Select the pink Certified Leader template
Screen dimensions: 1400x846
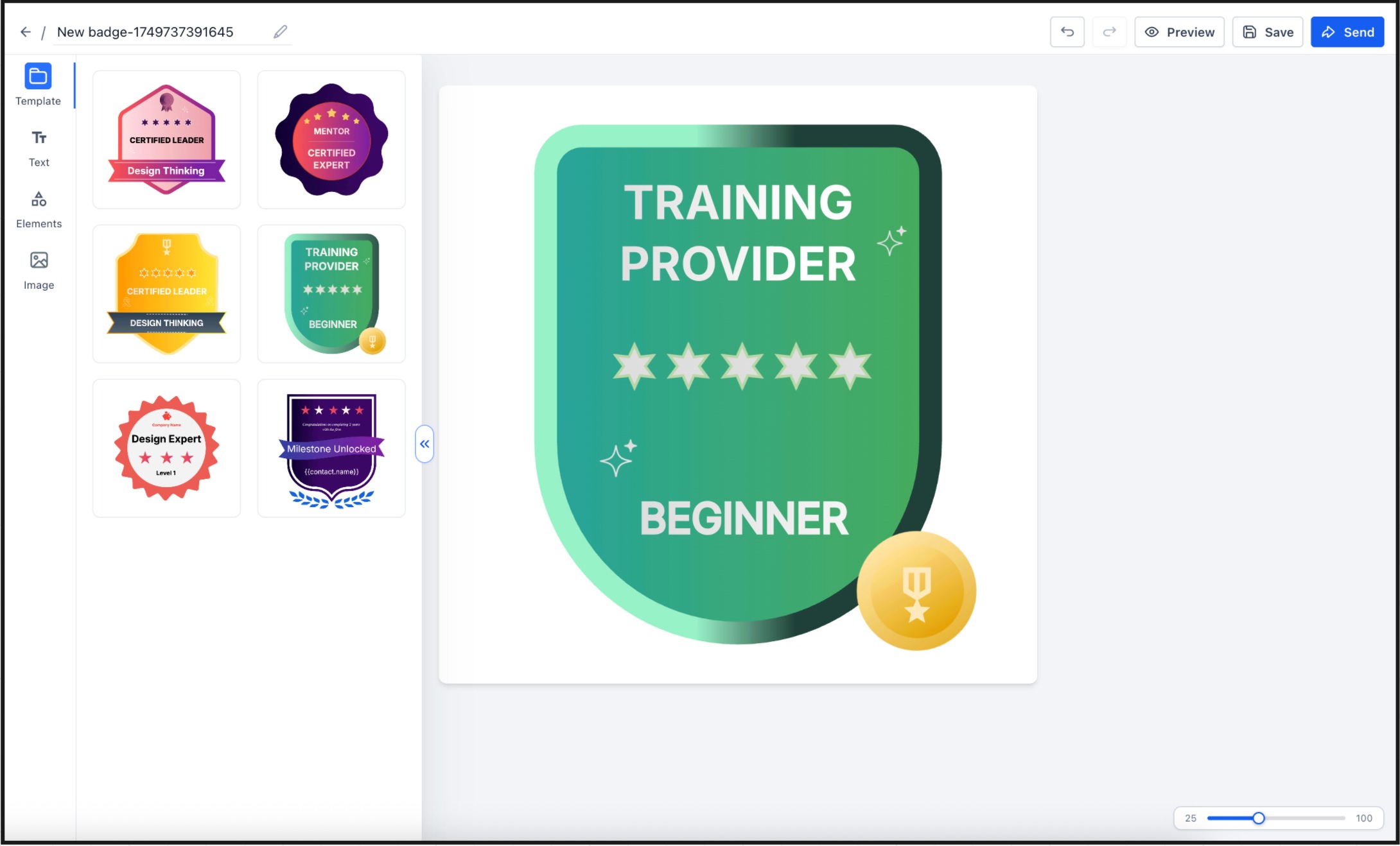click(x=166, y=139)
